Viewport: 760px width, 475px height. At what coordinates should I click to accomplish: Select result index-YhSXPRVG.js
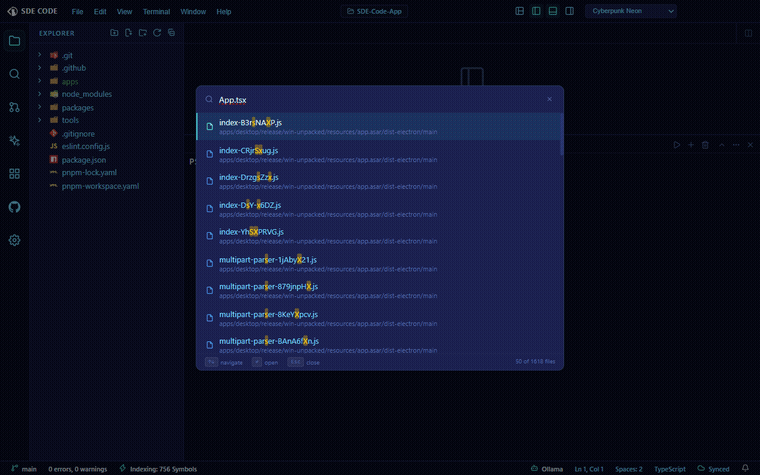click(x=378, y=236)
